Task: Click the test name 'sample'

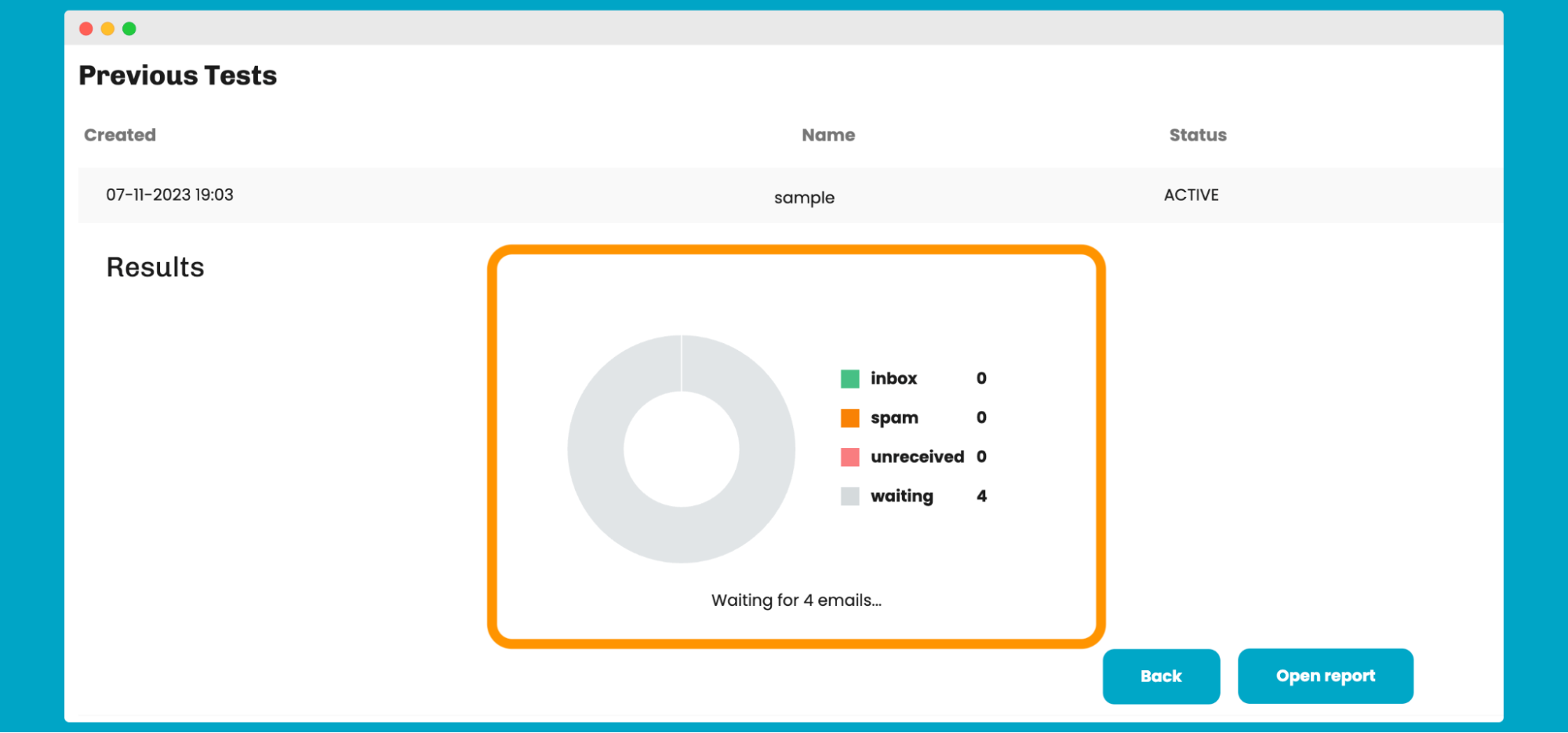Action: (x=804, y=198)
